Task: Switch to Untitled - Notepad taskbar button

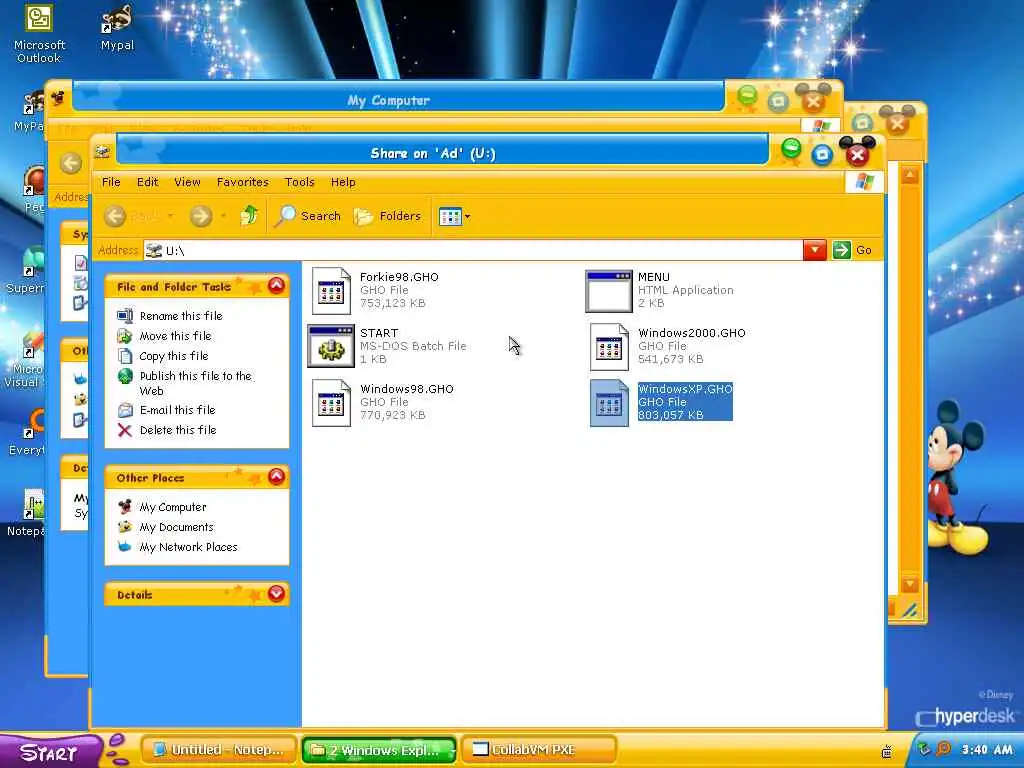Action: (x=218, y=750)
